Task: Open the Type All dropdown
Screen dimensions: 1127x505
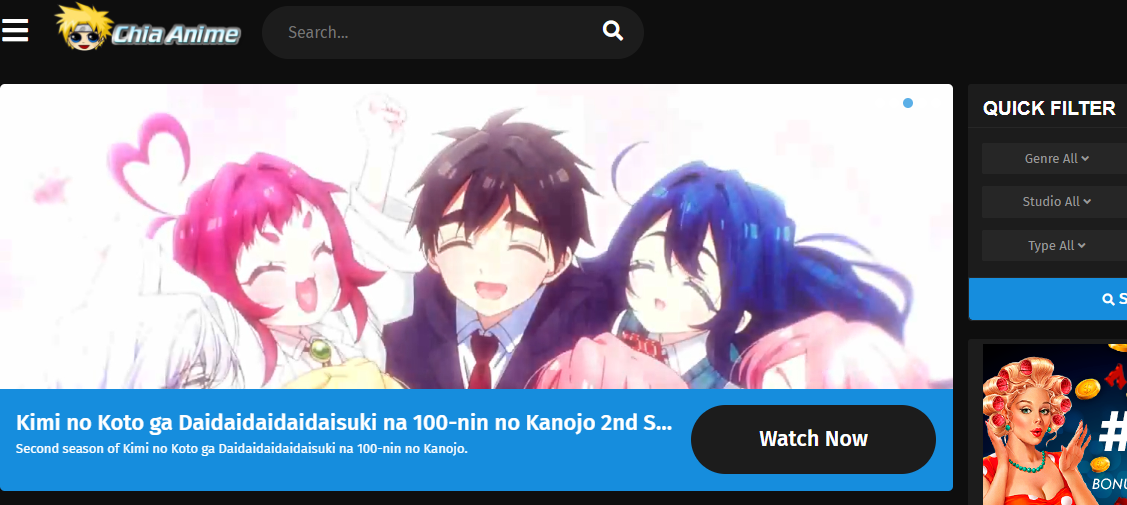Action: [1056, 246]
